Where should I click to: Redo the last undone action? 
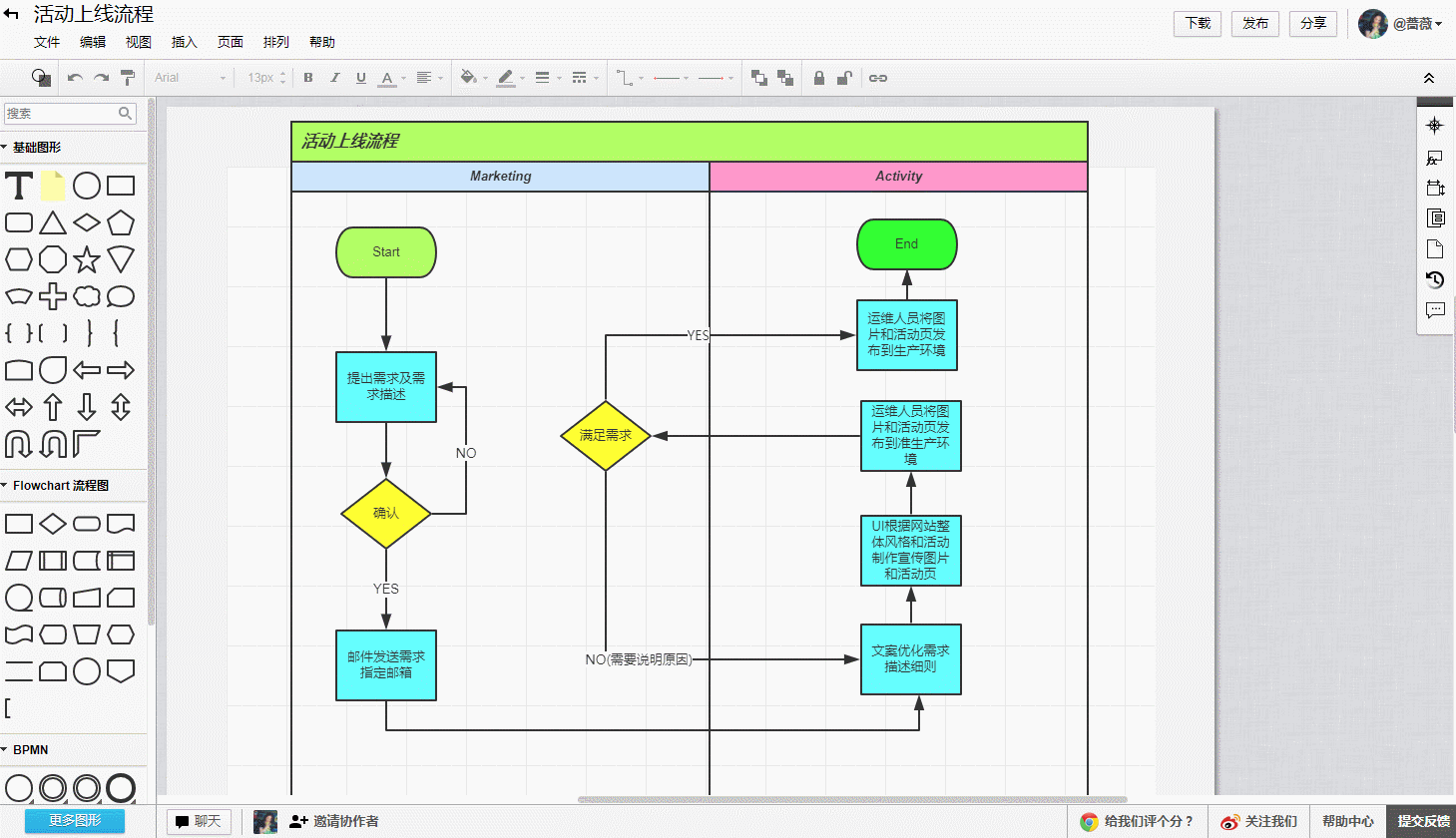pyautogui.click(x=101, y=78)
